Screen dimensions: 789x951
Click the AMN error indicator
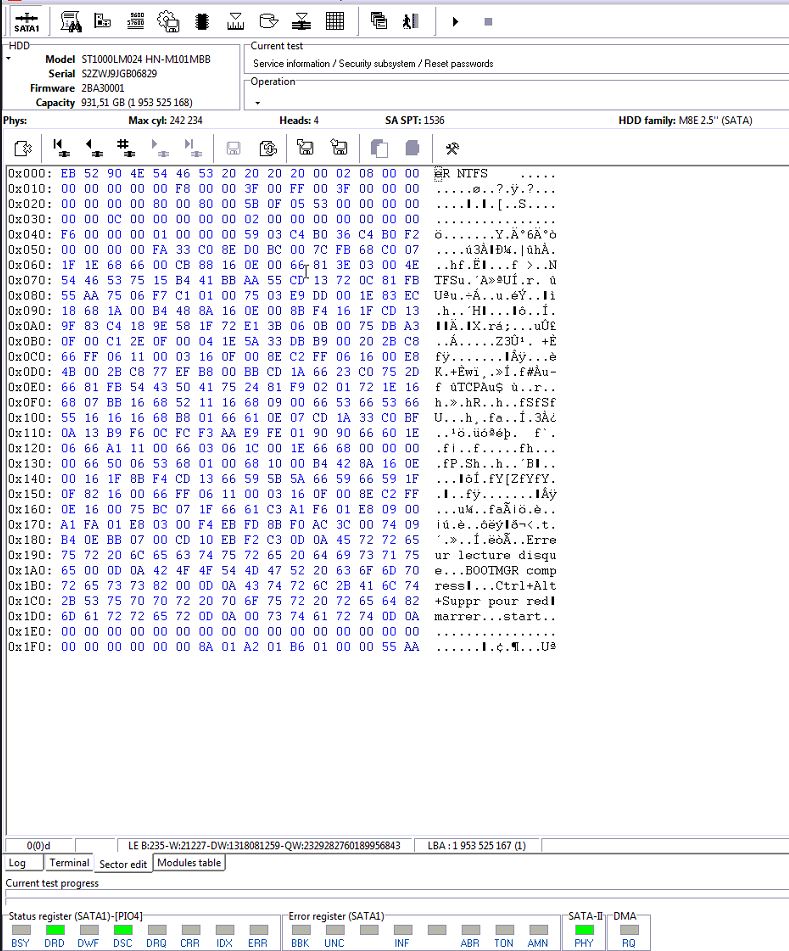pyautogui.click(x=538, y=930)
